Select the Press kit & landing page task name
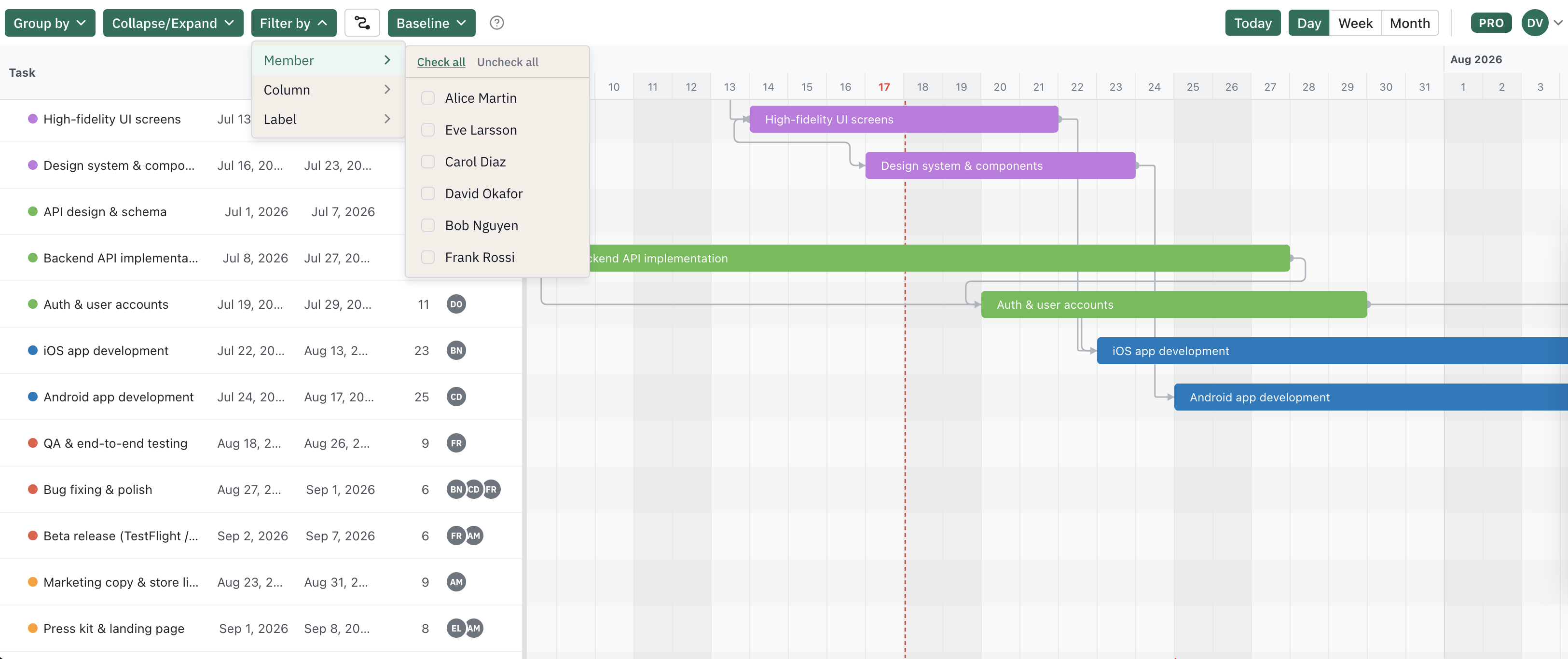1568x659 pixels. [x=114, y=628]
